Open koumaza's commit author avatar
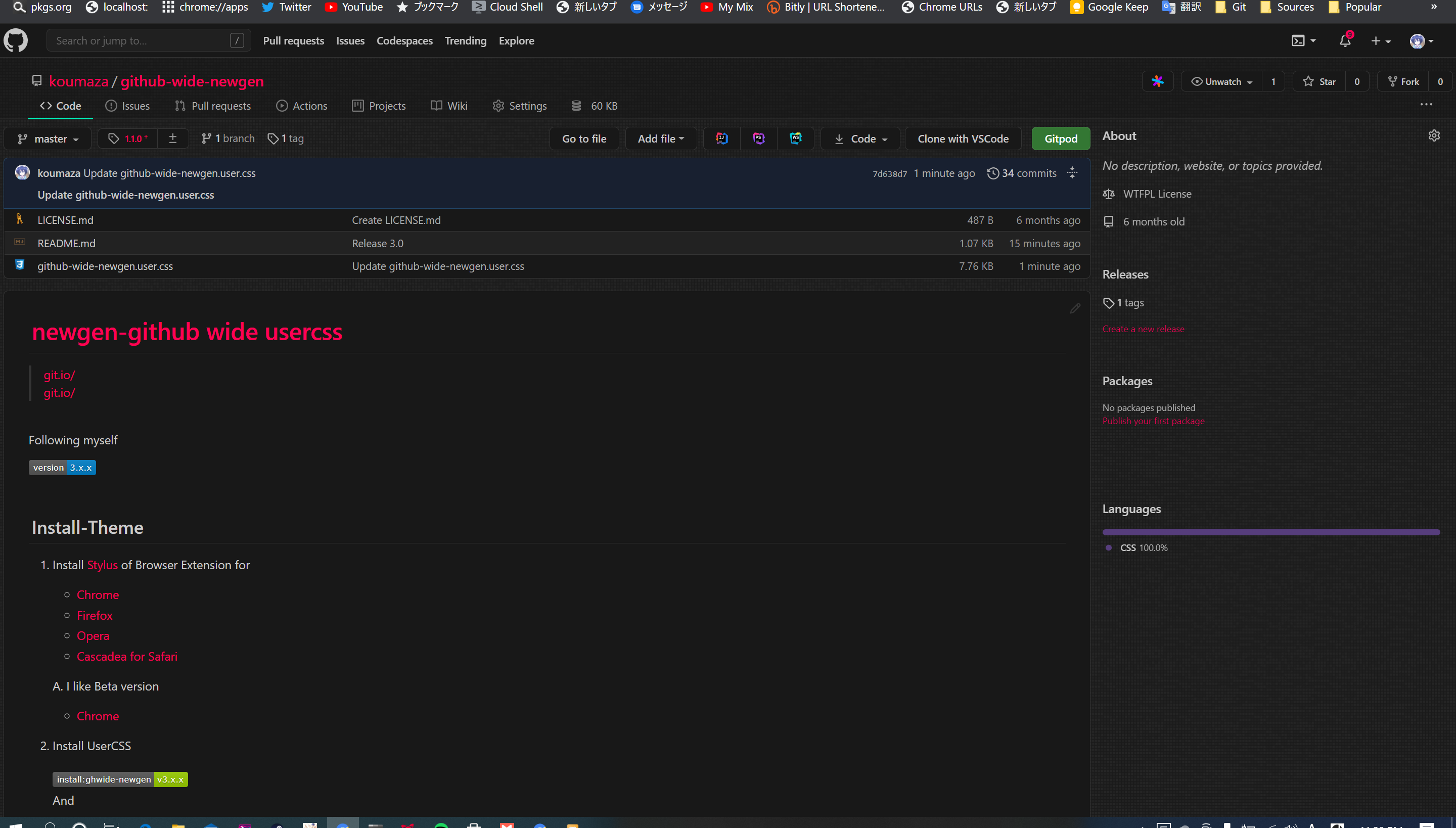Viewport: 1456px width, 828px height. pyautogui.click(x=22, y=172)
